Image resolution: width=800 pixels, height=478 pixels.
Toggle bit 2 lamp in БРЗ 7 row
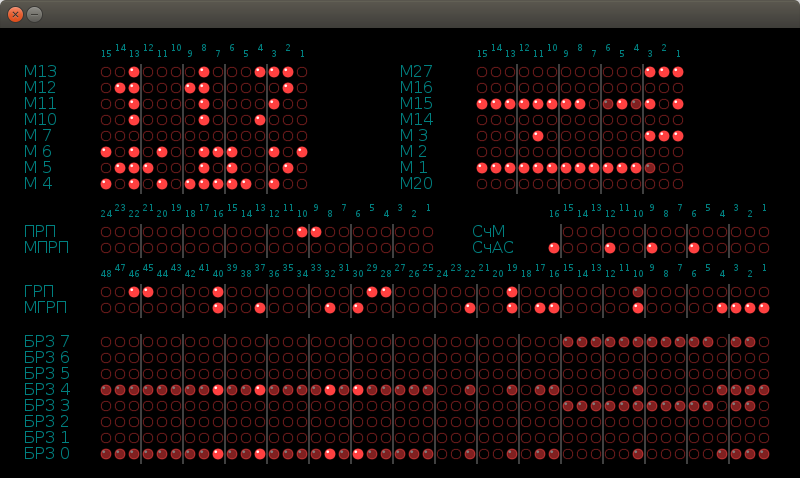click(750, 342)
